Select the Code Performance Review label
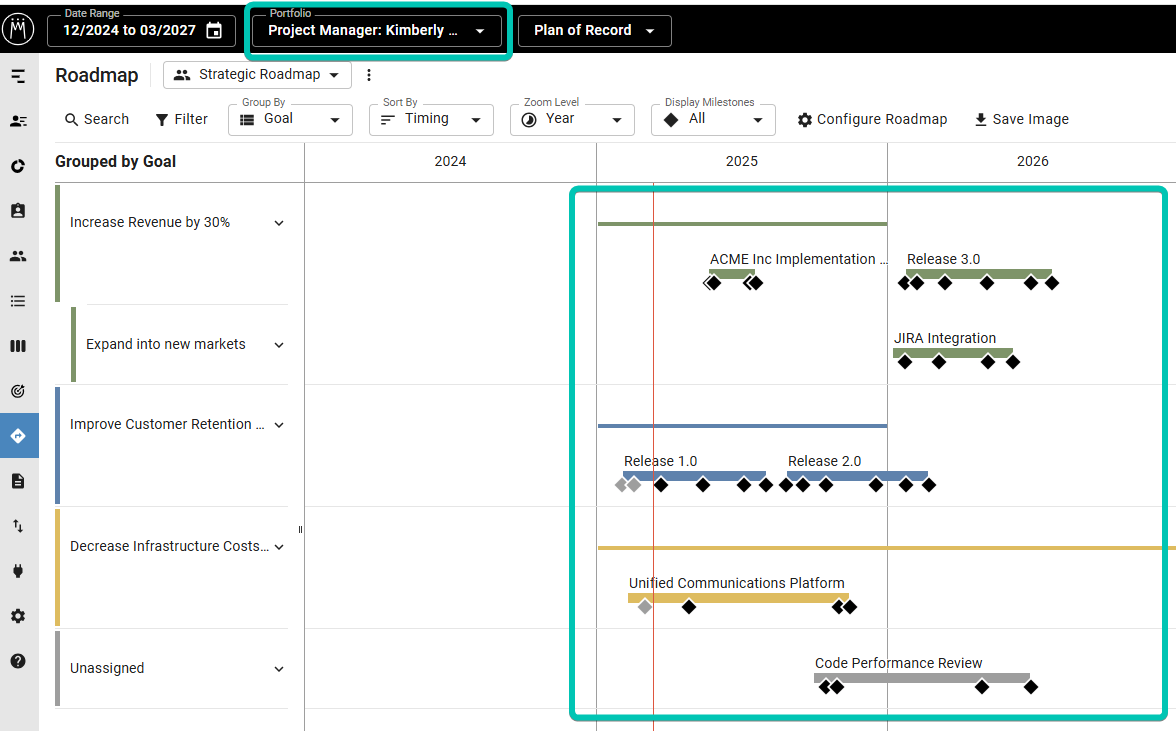The width and height of the screenshot is (1176, 731). tap(898, 663)
